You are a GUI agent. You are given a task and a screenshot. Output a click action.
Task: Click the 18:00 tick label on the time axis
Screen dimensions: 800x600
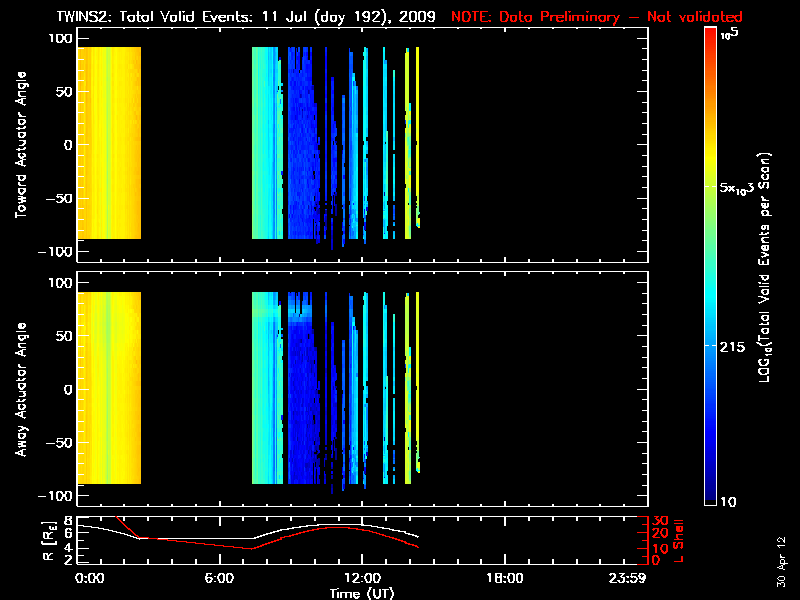504,578
